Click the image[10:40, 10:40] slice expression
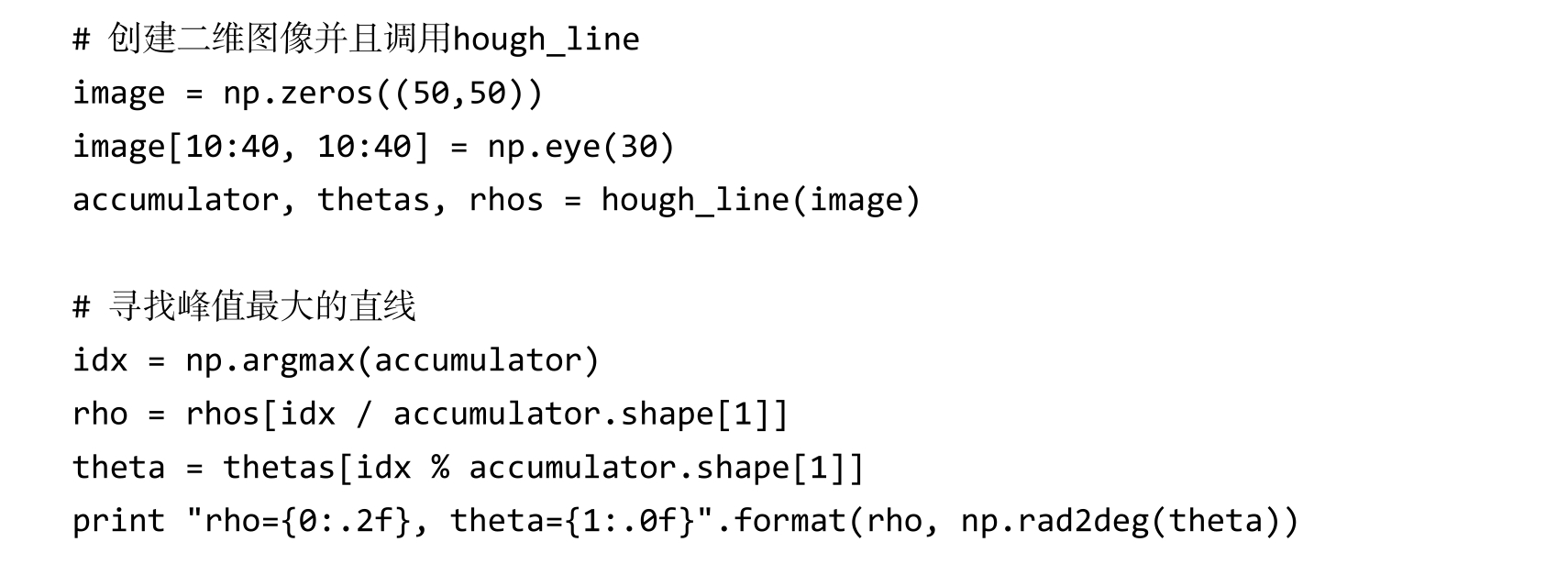 [x=250, y=147]
